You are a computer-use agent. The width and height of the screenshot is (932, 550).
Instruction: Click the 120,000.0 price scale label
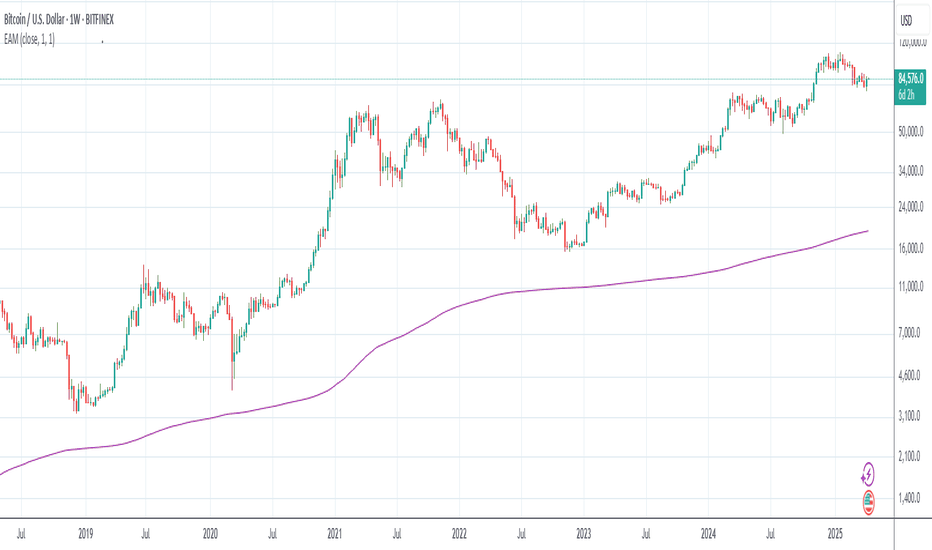[911, 42]
